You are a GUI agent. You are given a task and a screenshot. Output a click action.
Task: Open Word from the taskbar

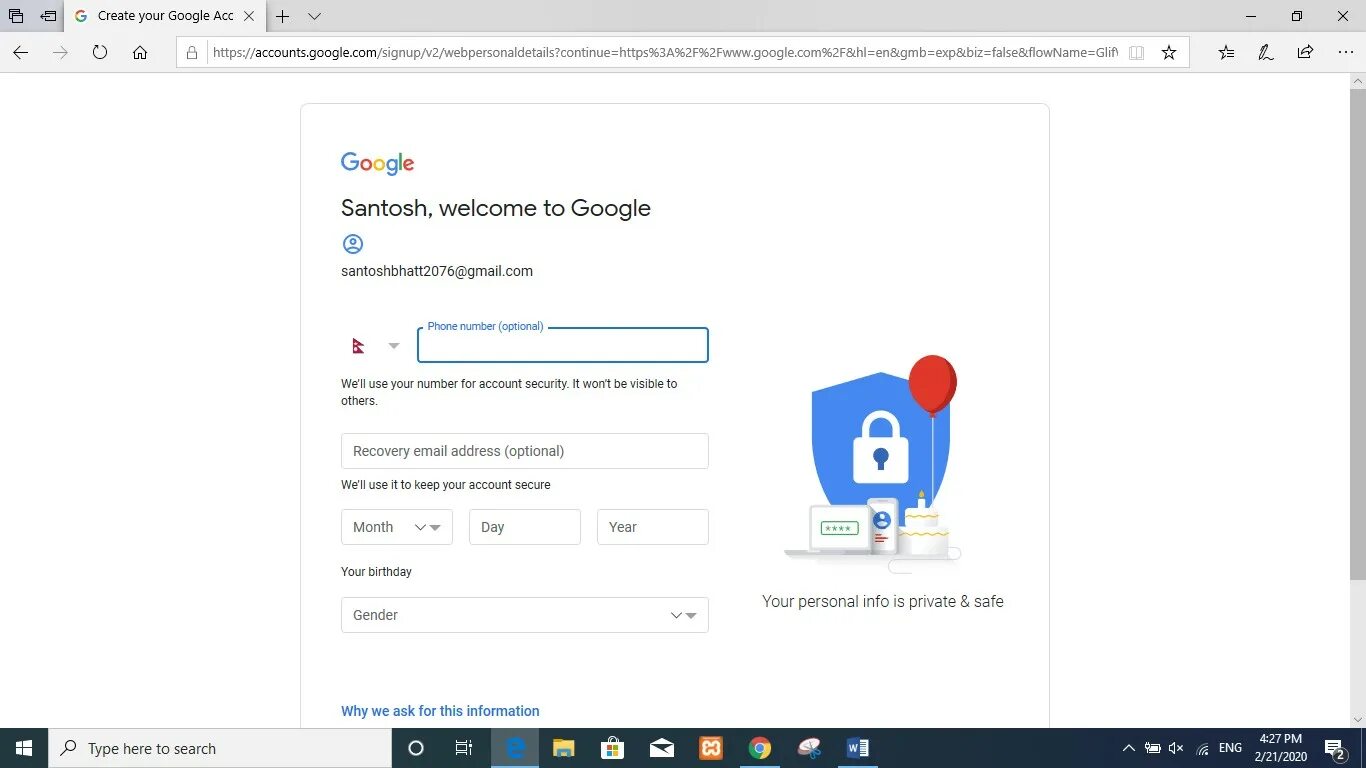858,748
